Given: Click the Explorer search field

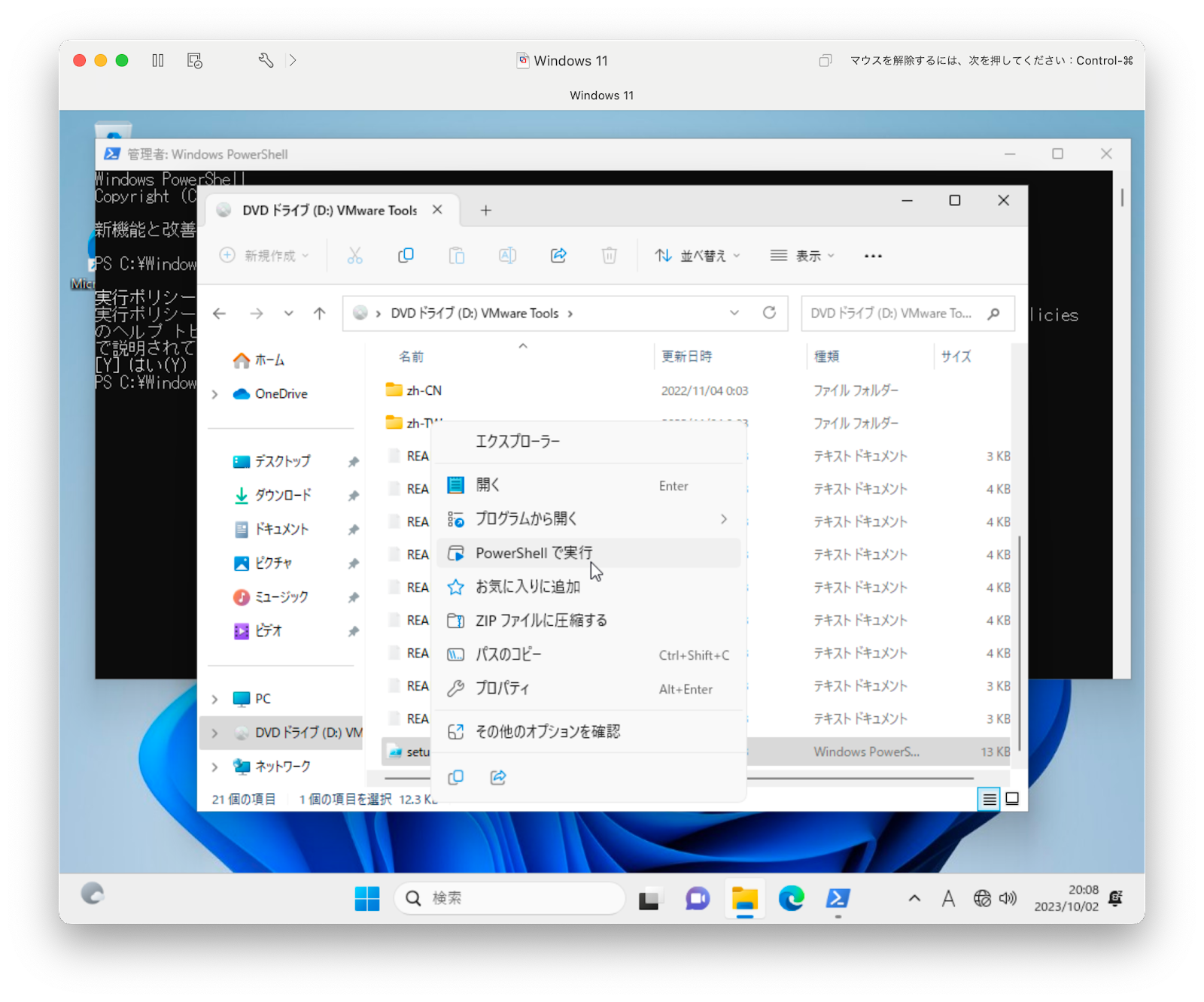Looking at the screenshot, I should [908, 314].
